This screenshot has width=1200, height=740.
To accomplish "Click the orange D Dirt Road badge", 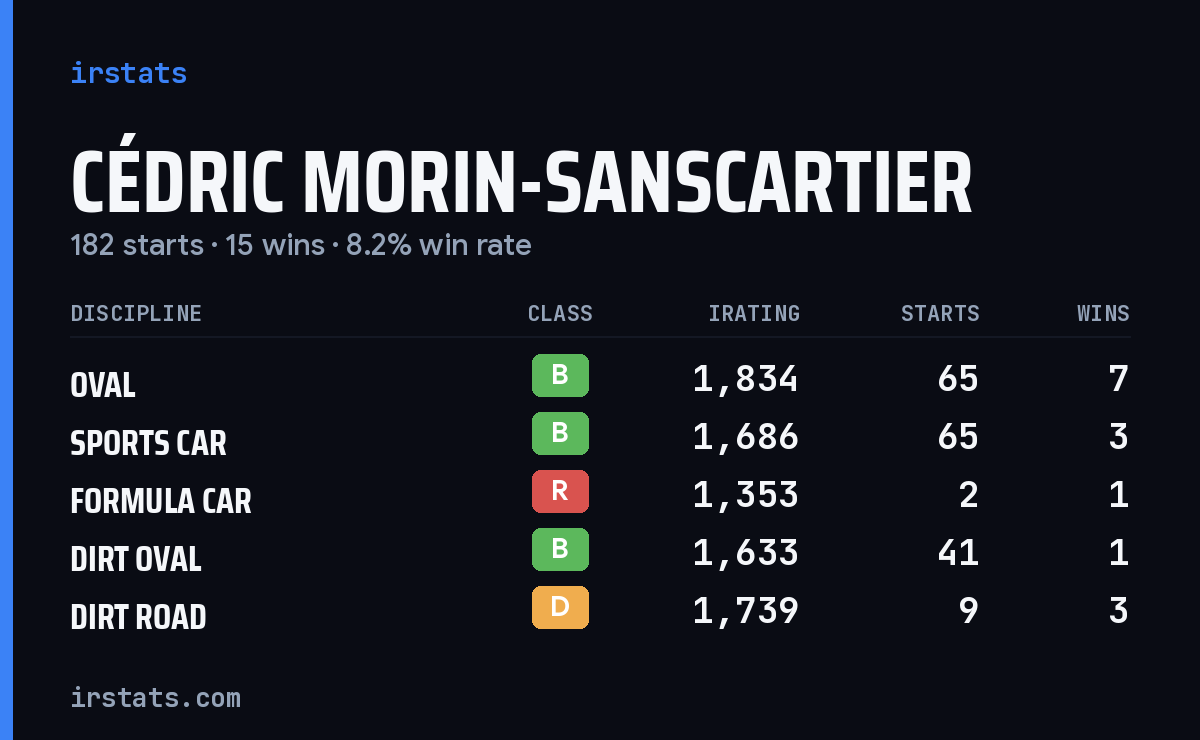I will (560, 608).
